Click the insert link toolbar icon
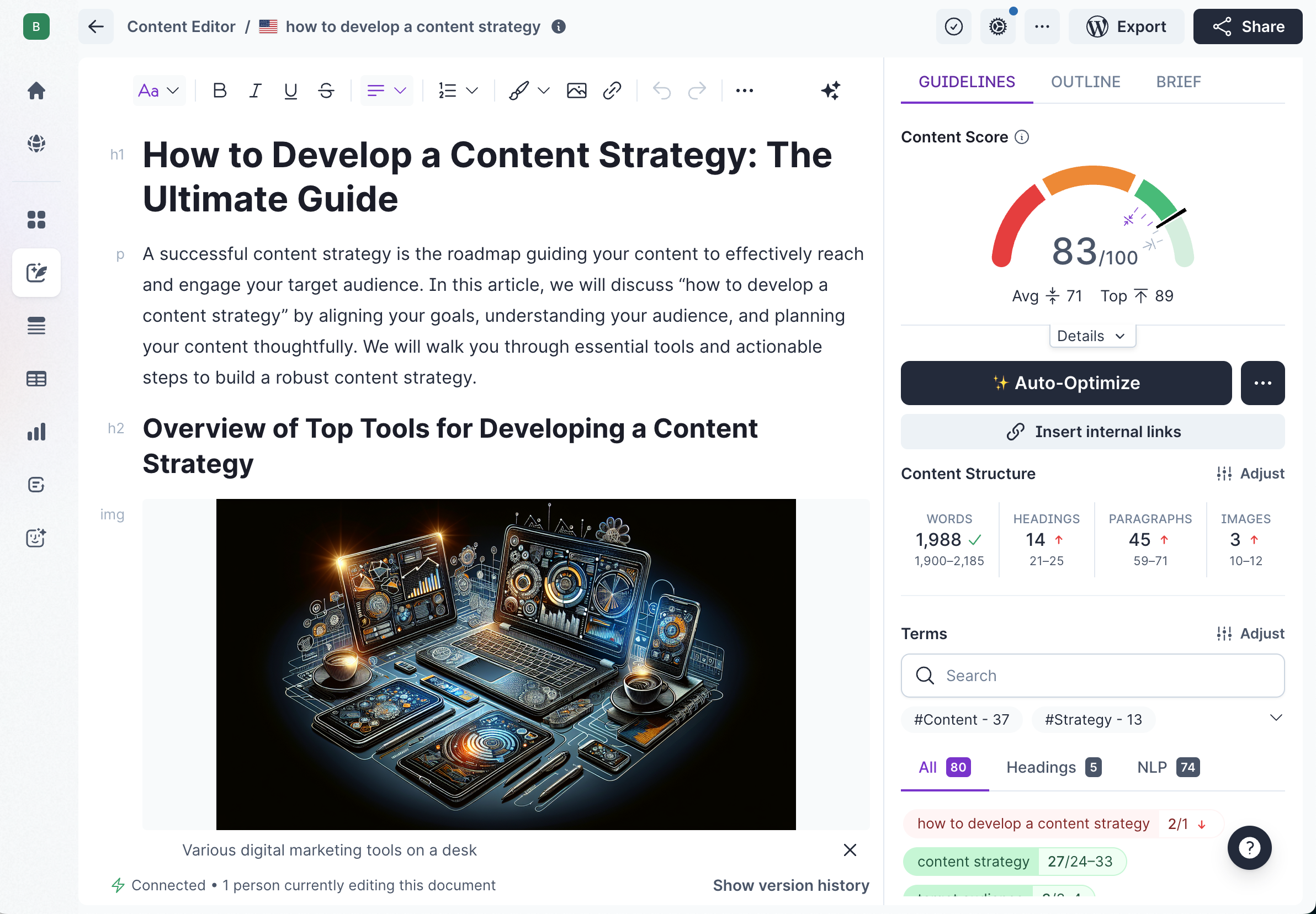Image resolution: width=1316 pixels, height=914 pixels. (612, 91)
